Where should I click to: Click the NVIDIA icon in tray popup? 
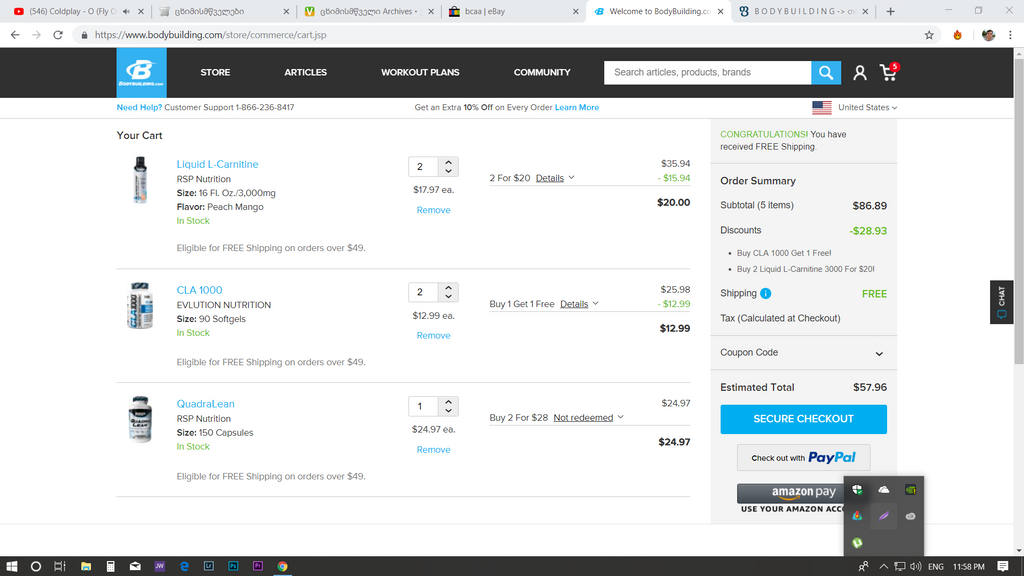[x=910, y=490]
